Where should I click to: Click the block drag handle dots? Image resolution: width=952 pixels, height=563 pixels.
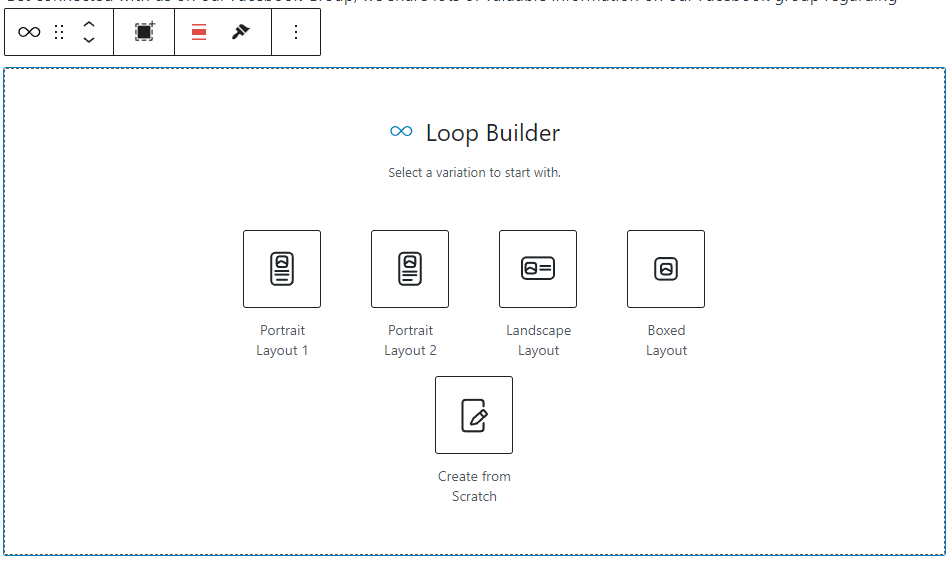[59, 32]
